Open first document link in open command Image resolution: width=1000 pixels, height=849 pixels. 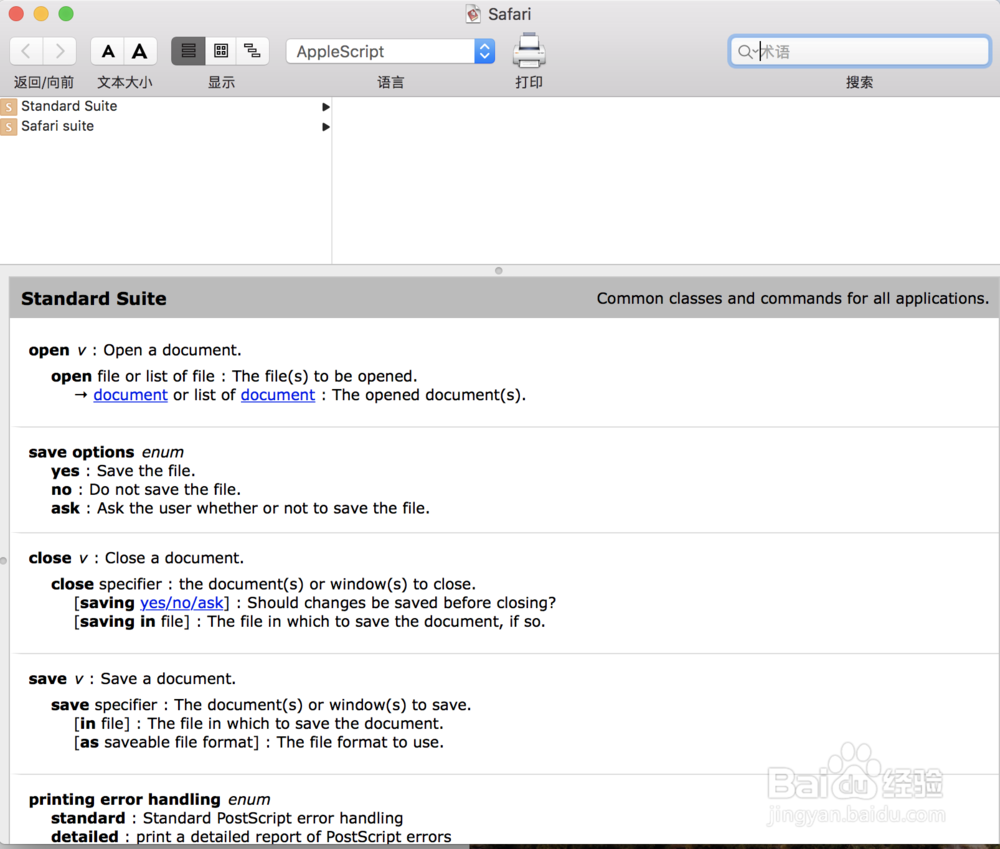(130, 395)
